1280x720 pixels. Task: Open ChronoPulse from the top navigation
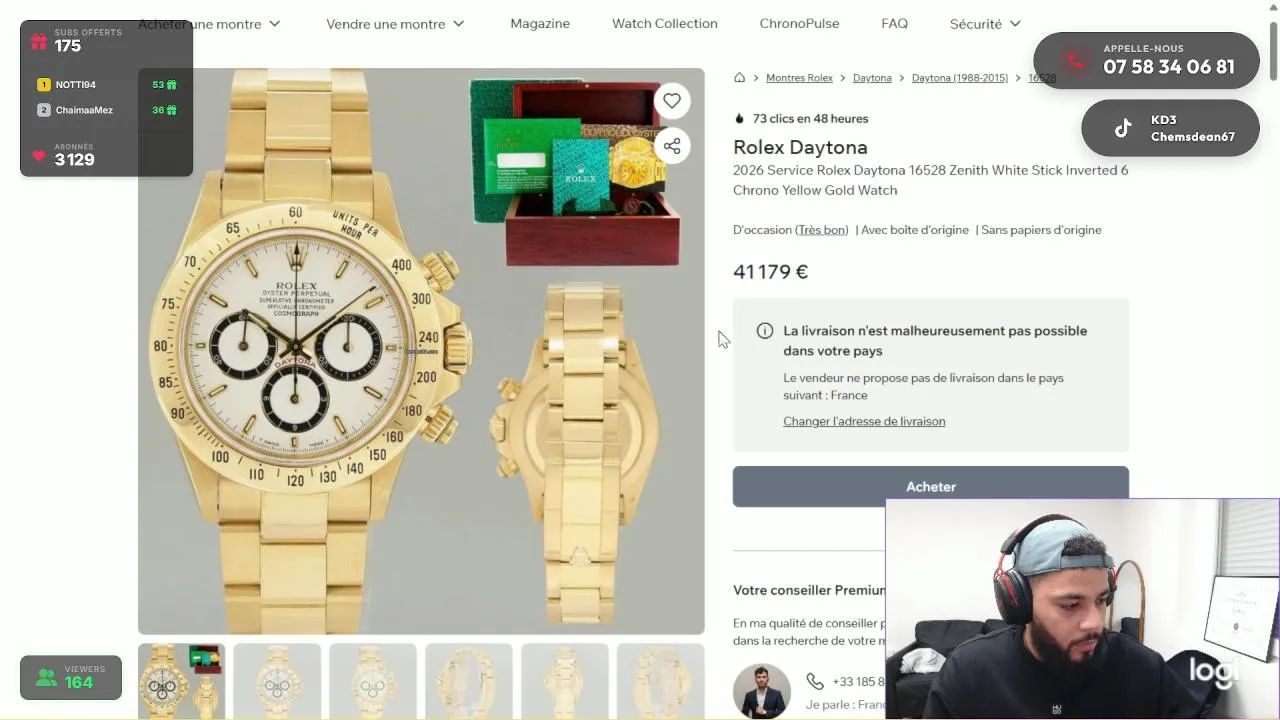[x=799, y=24]
